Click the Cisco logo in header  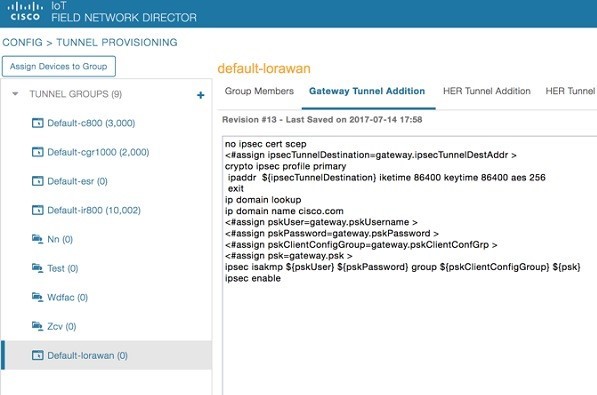point(25,11)
